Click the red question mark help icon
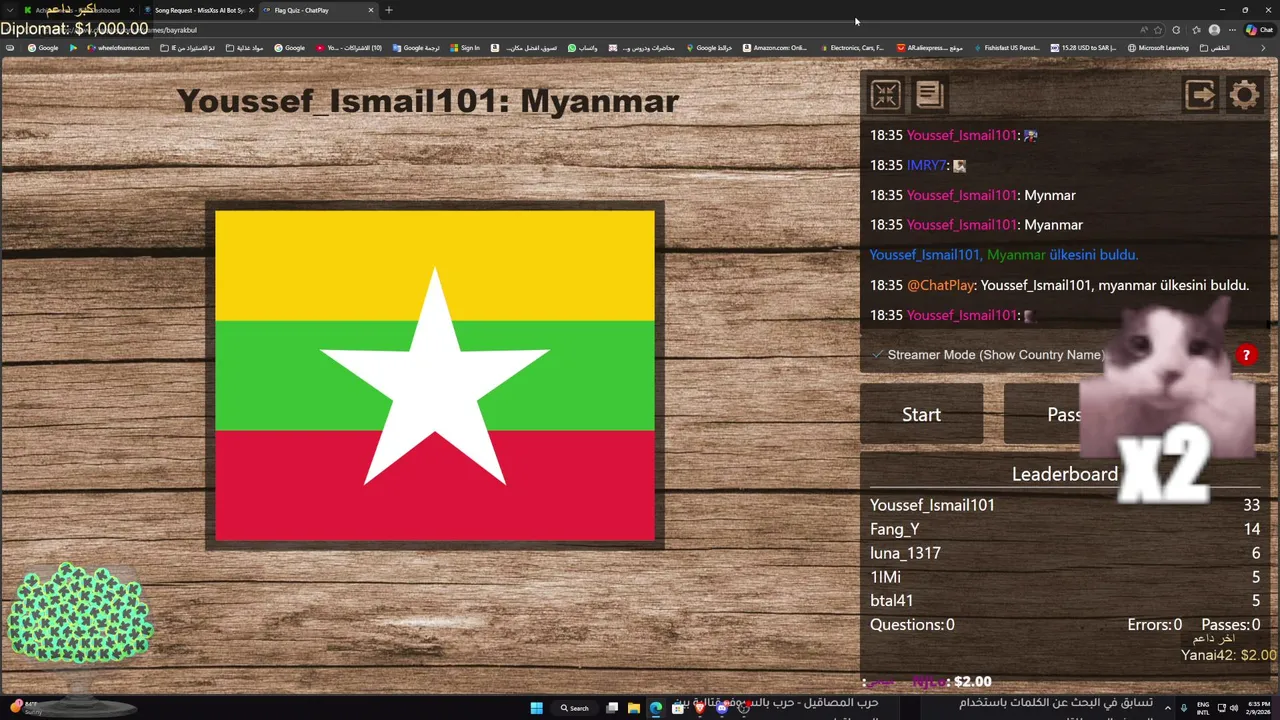The image size is (1280, 720). pyautogui.click(x=1246, y=355)
